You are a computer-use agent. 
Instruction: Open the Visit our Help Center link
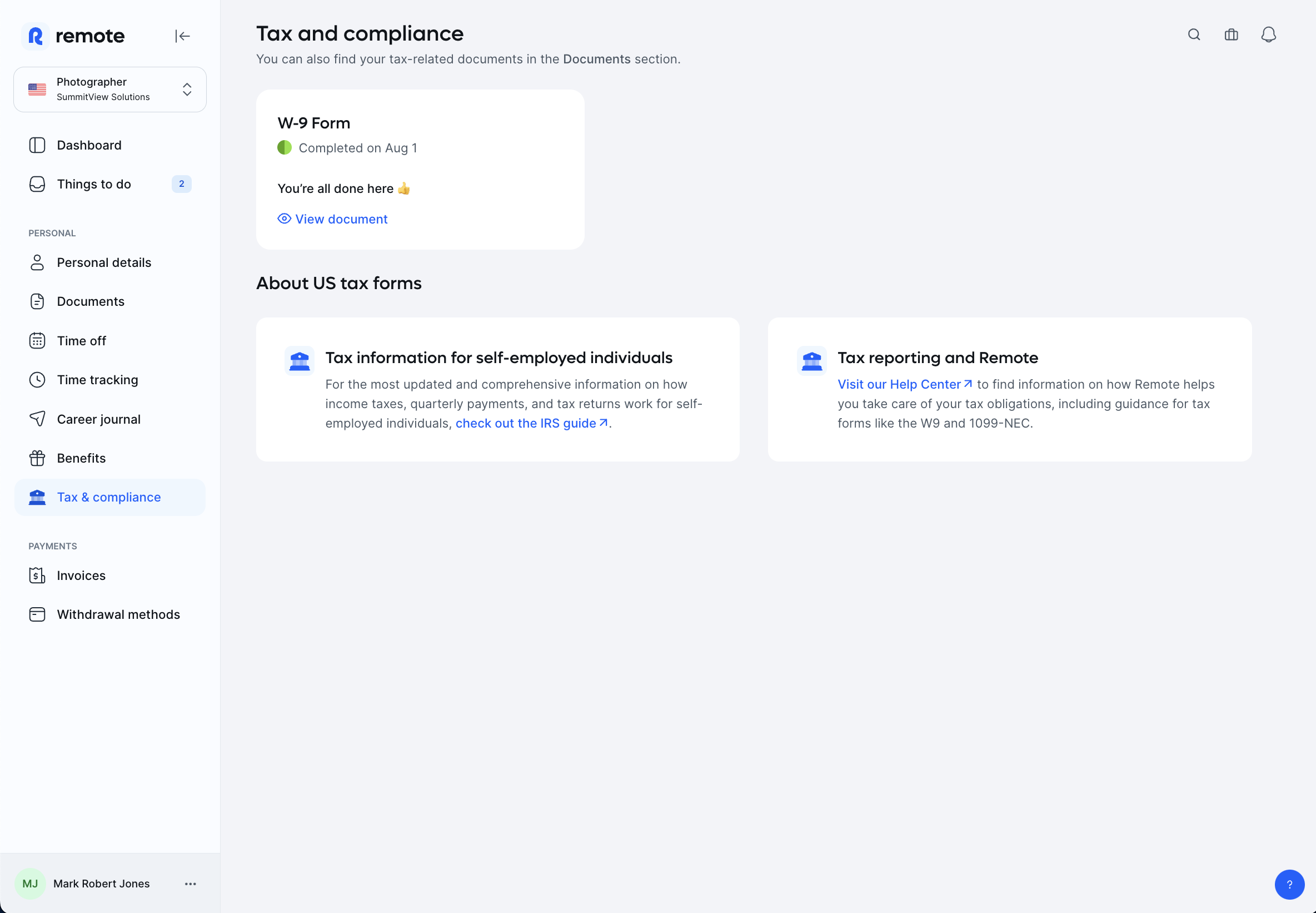pyautogui.click(x=905, y=384)
